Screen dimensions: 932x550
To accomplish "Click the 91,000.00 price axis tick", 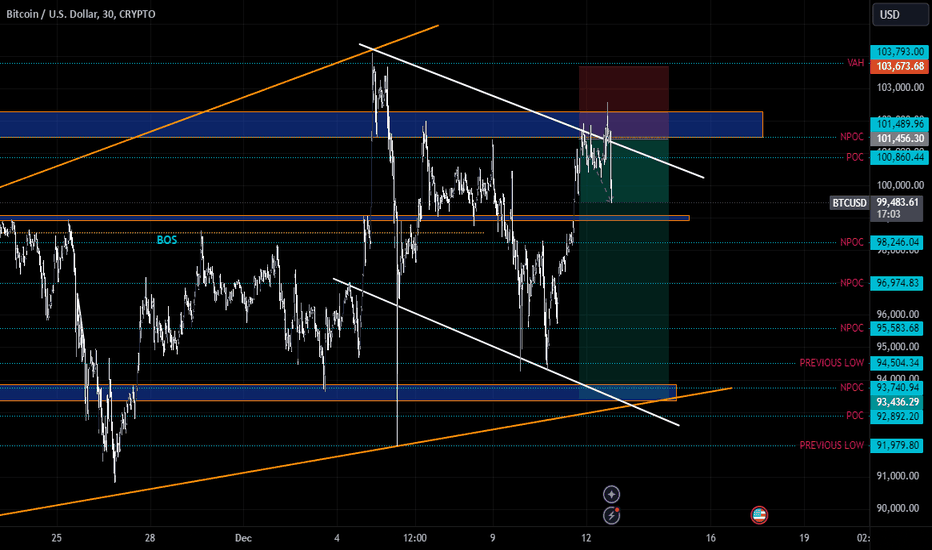I will (900, 476).
